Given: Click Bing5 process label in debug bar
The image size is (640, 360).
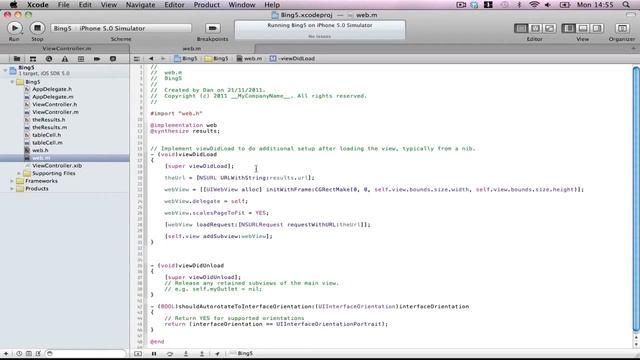Looking at the screenshot, I should click(x=241, y=353).
